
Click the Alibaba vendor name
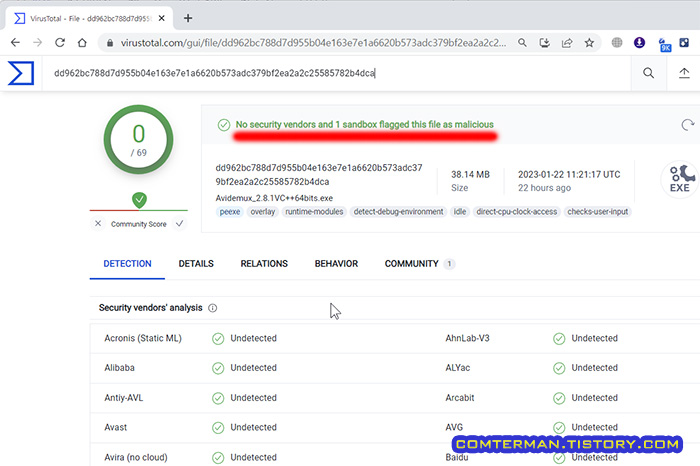(x=119, y=368)
